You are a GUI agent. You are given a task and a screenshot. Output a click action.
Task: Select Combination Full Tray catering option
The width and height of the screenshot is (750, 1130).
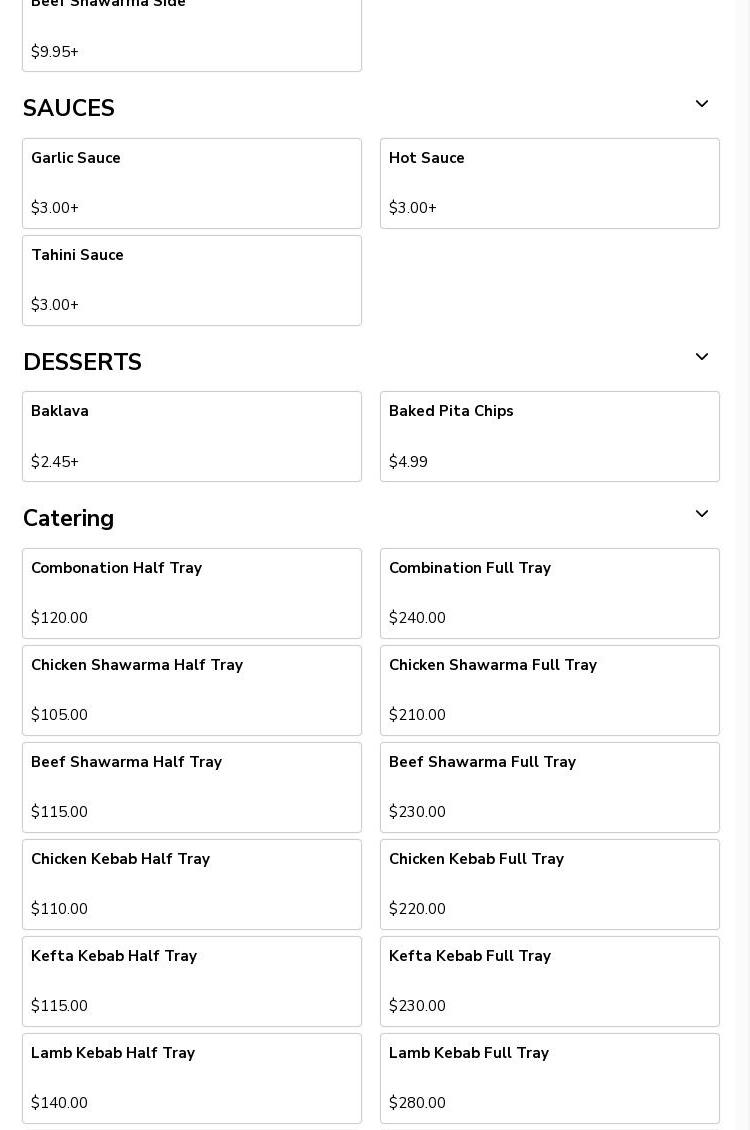click(x=550, y=593)
